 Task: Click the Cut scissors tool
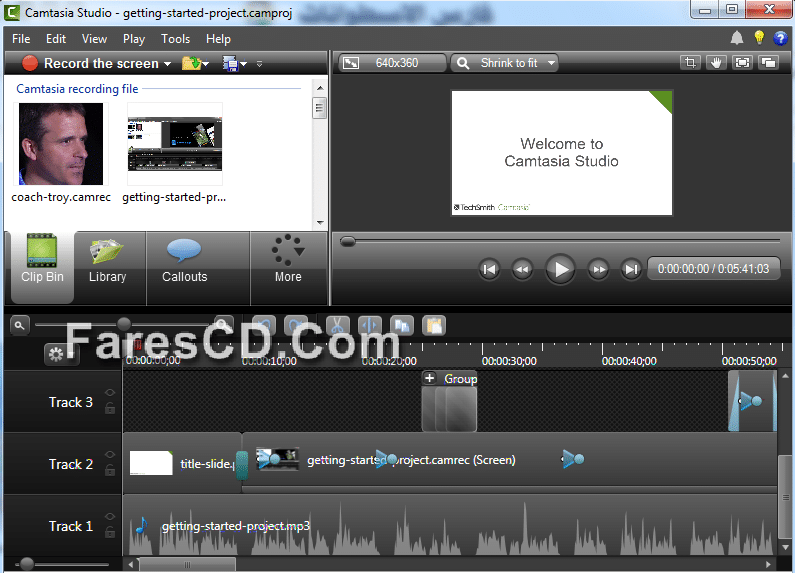(338, 326)
